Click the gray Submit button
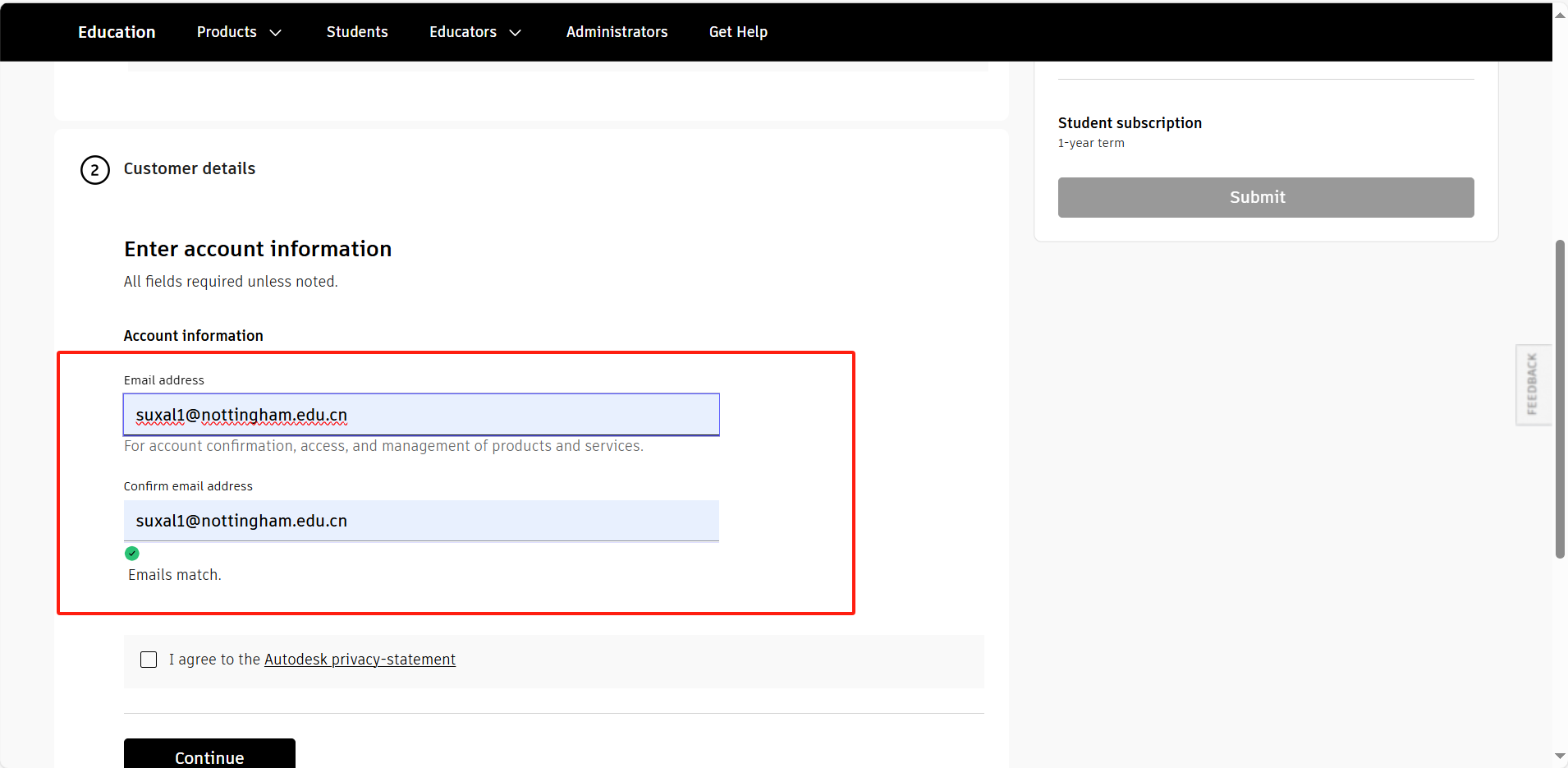Image resolution: width=1568 pixels, height=768 pixels. tap(1265, 197)
